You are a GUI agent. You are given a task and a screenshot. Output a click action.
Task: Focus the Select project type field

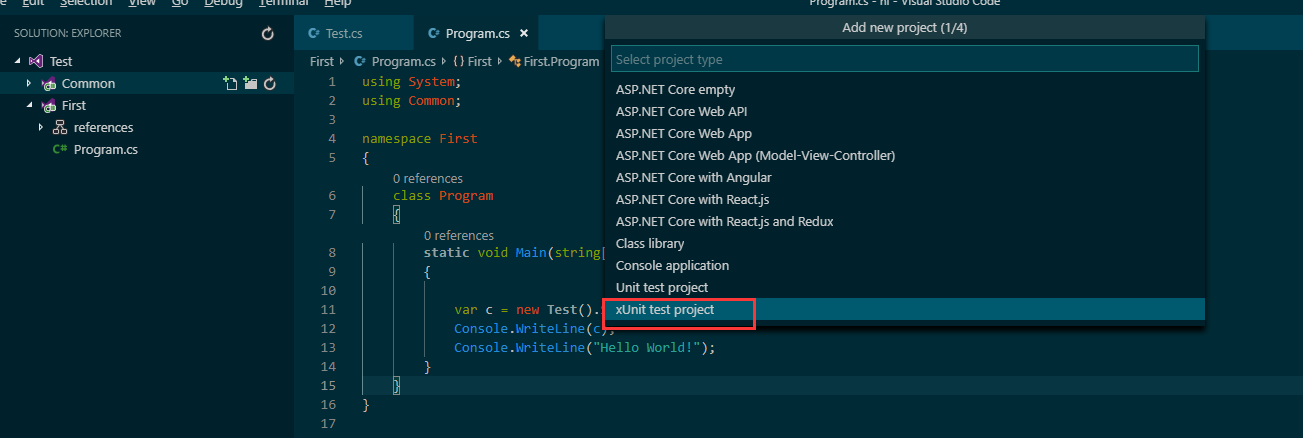904,60
